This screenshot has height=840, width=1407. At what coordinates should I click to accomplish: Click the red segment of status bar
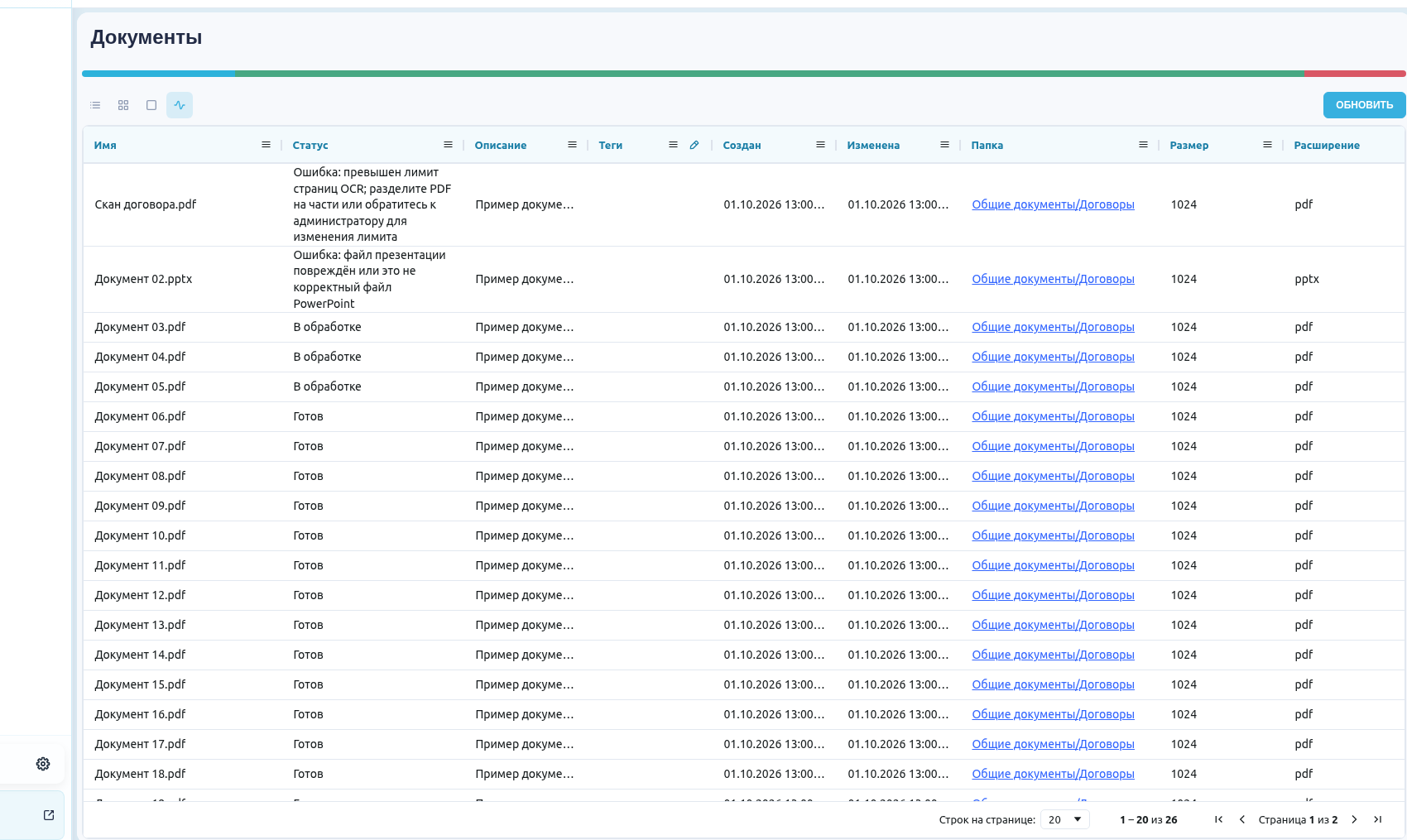point(1355,74)
